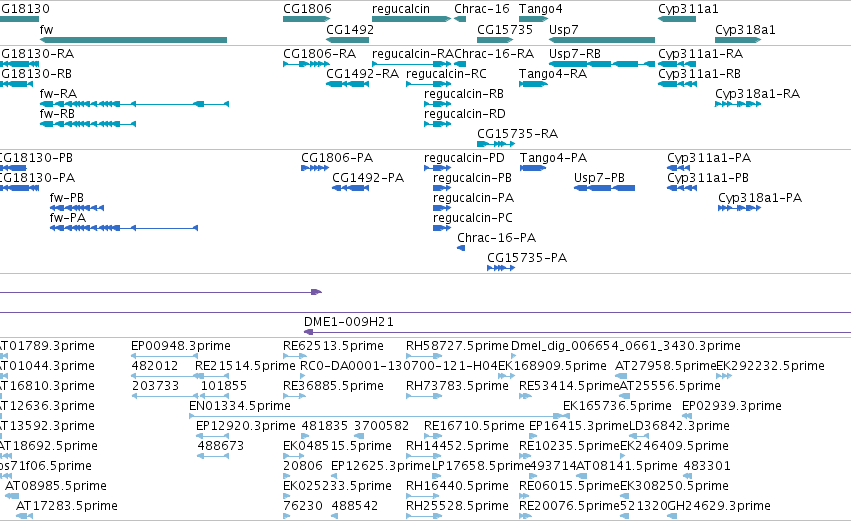
Task: Open EST label AT27958.5prime
Action: point(665,366)
